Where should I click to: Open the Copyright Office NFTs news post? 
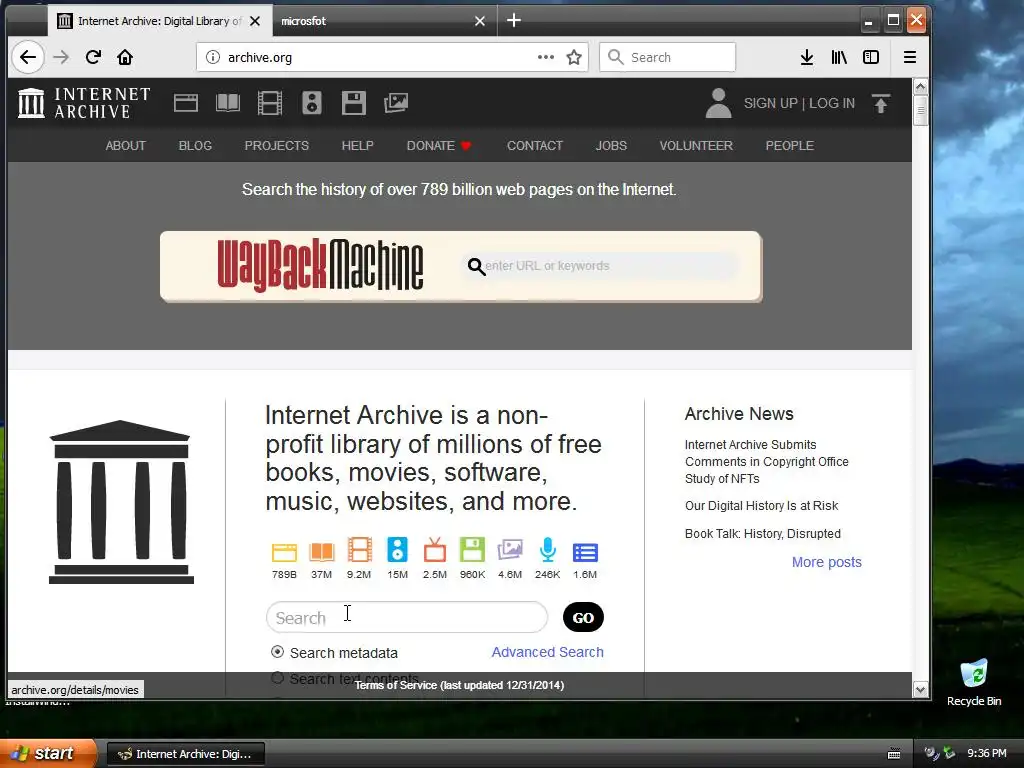point(767,462)
